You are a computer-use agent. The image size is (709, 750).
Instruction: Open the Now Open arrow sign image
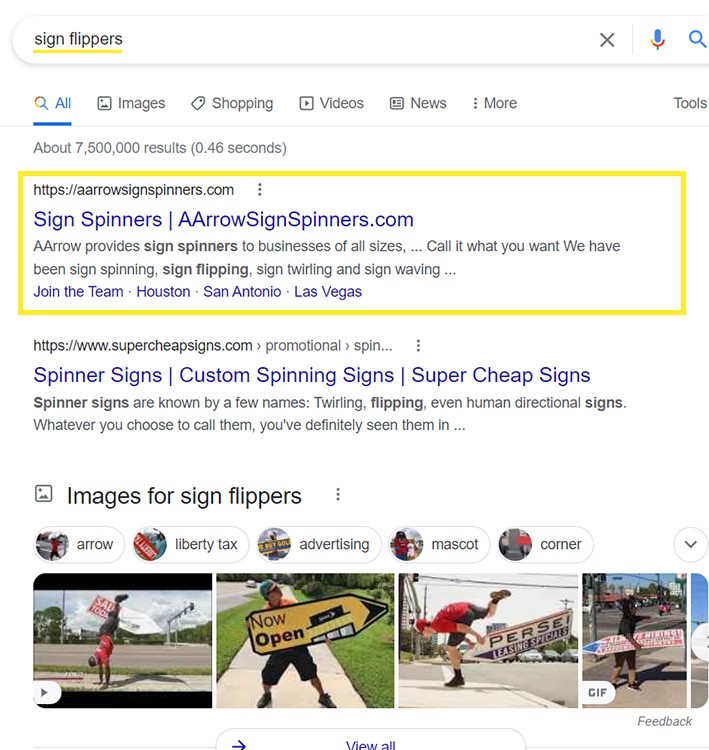pos(305,640)
